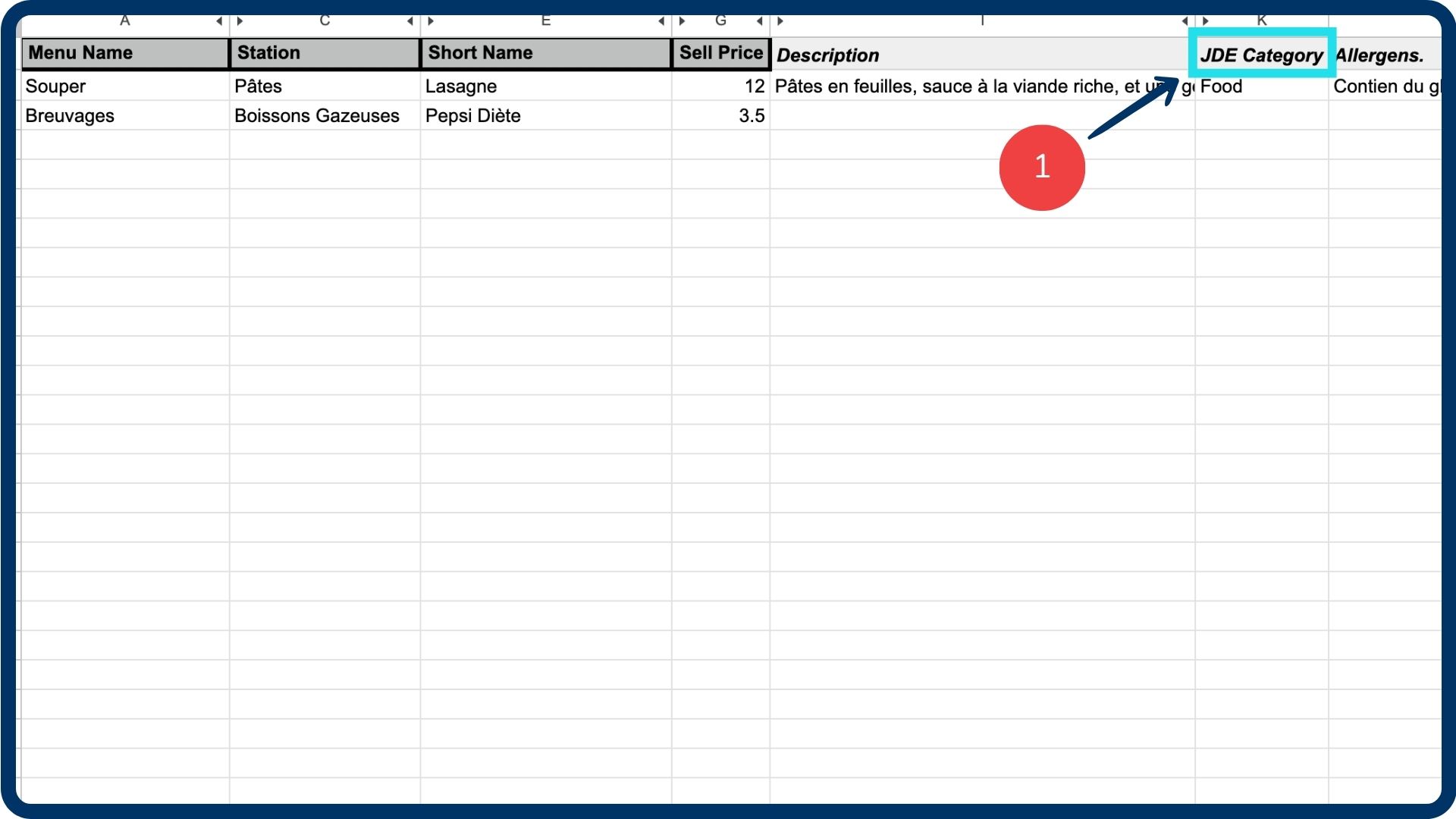The height and width of the screenshot is (819, 1456).
Task: Click the arrow on the left edge of column C
Action: [x=240, y=21]
